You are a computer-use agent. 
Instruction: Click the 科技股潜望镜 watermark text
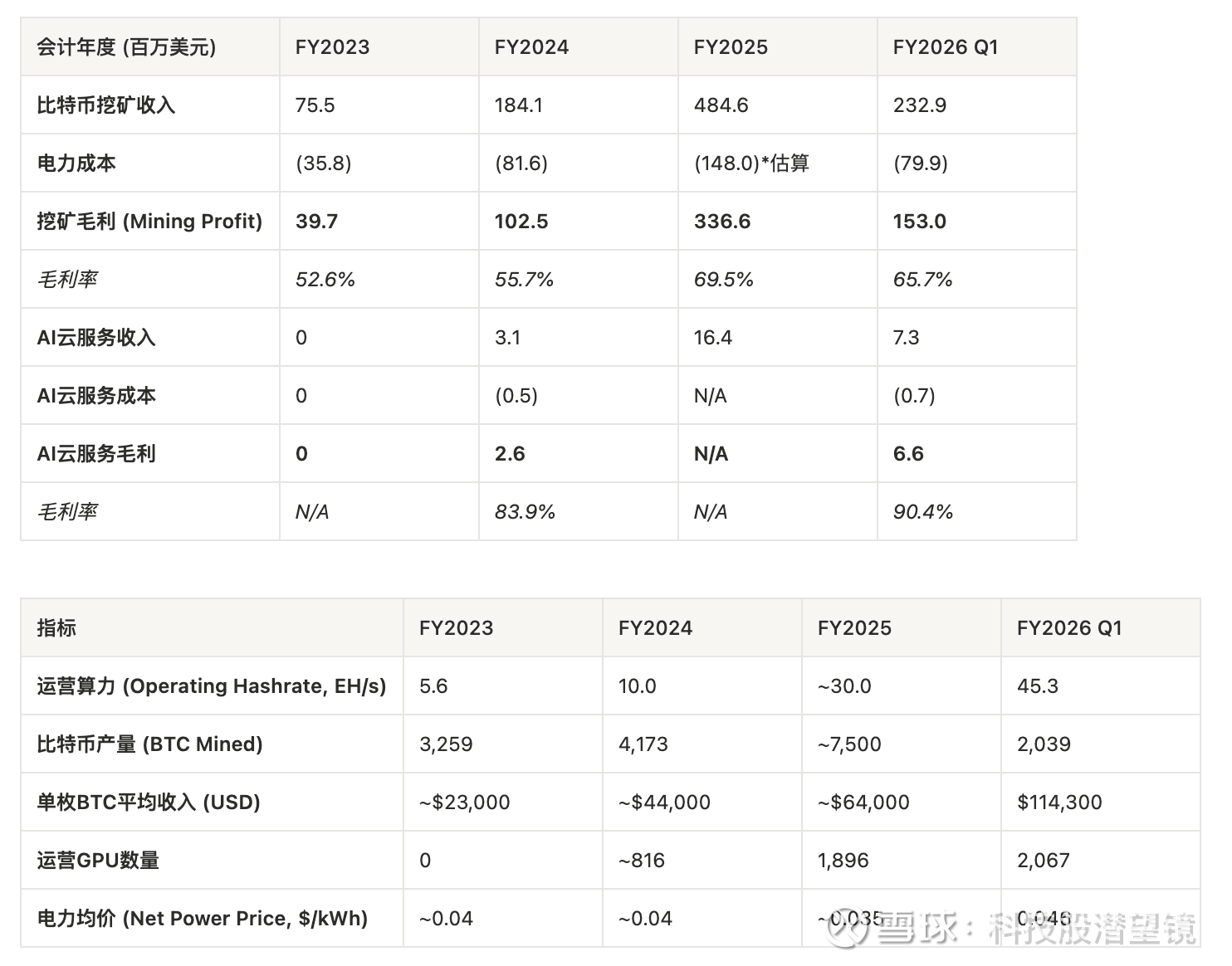point(1093,929)
